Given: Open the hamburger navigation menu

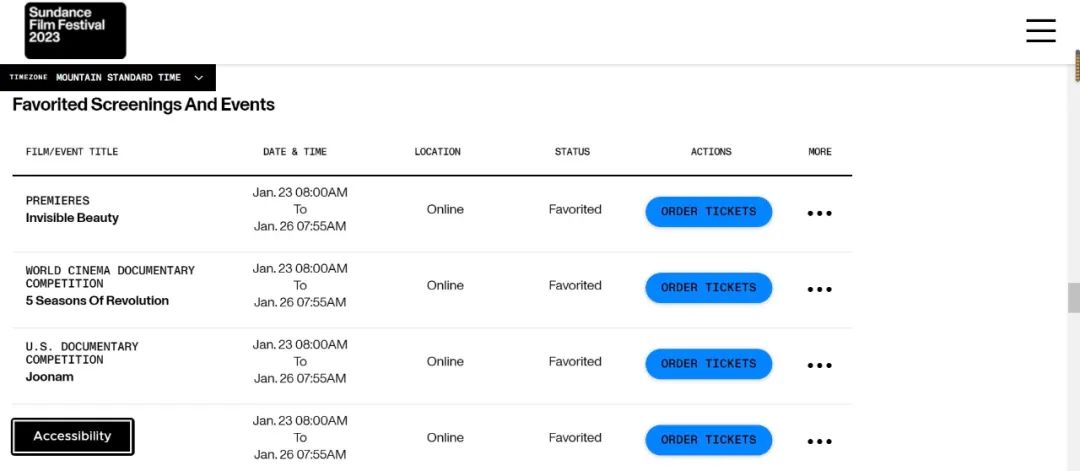Looking at the screenshot, I should [1040, 30].
